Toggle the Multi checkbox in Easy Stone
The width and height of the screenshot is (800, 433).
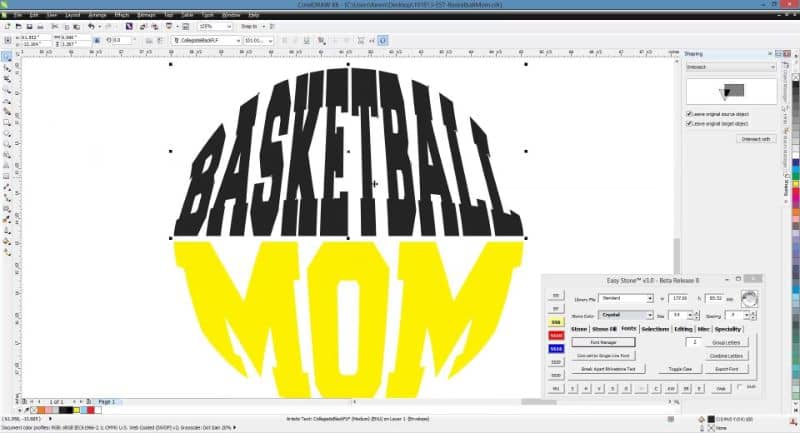pos(740,388)
